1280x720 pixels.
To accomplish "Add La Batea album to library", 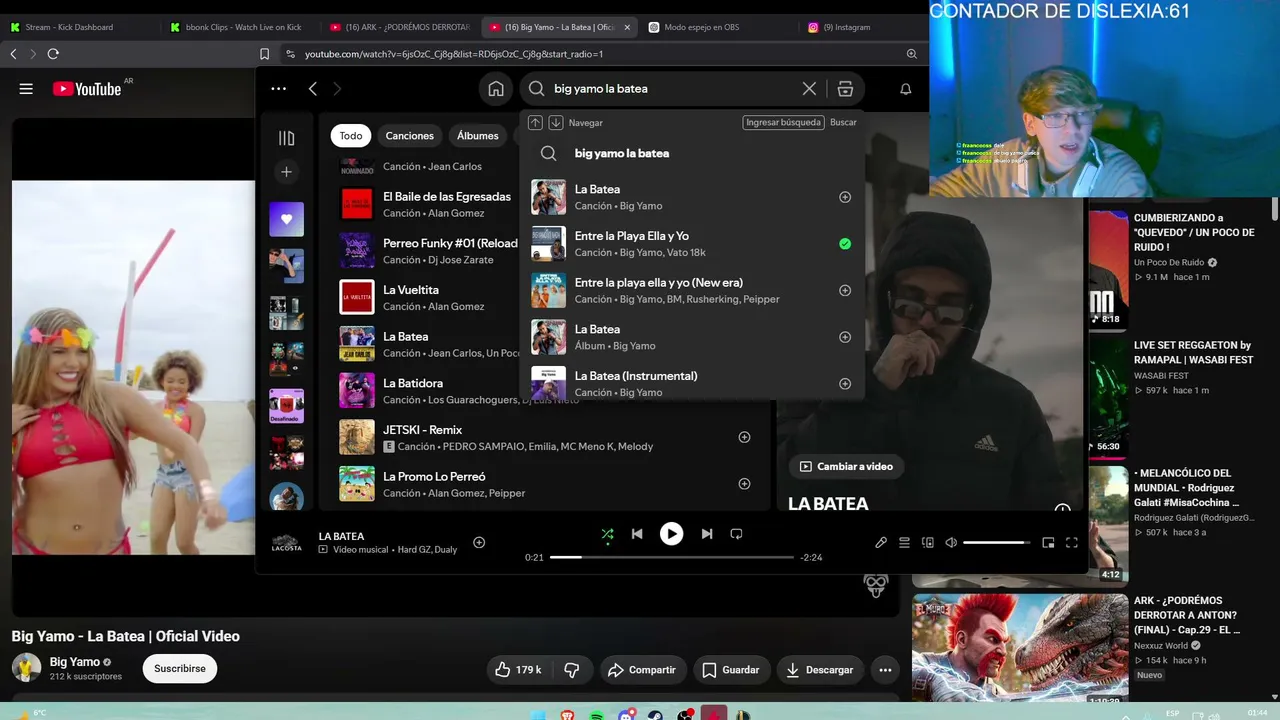I will click(845, 337).
